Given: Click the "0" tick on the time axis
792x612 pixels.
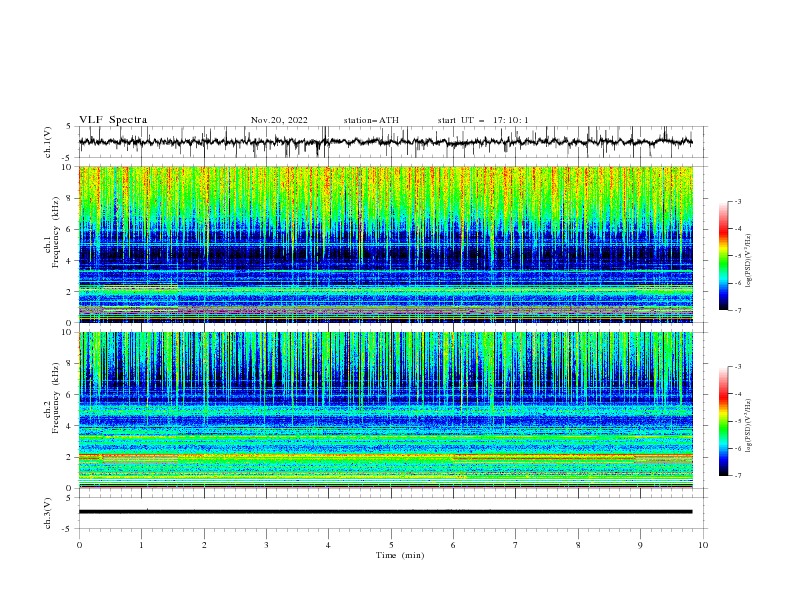Looking at the screenshot, I should pos(79,545).
